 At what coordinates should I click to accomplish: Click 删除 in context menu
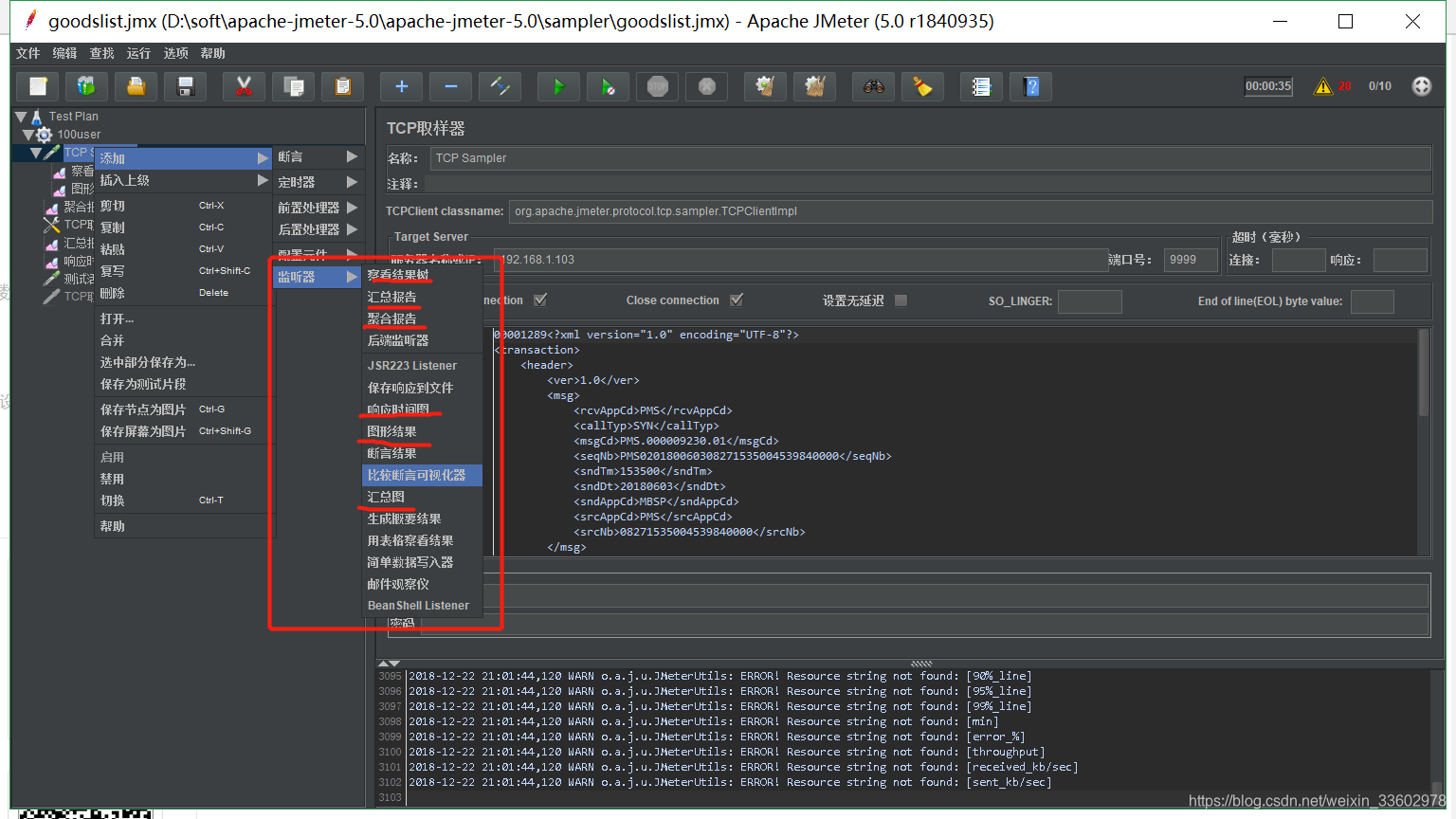point(183,293)
